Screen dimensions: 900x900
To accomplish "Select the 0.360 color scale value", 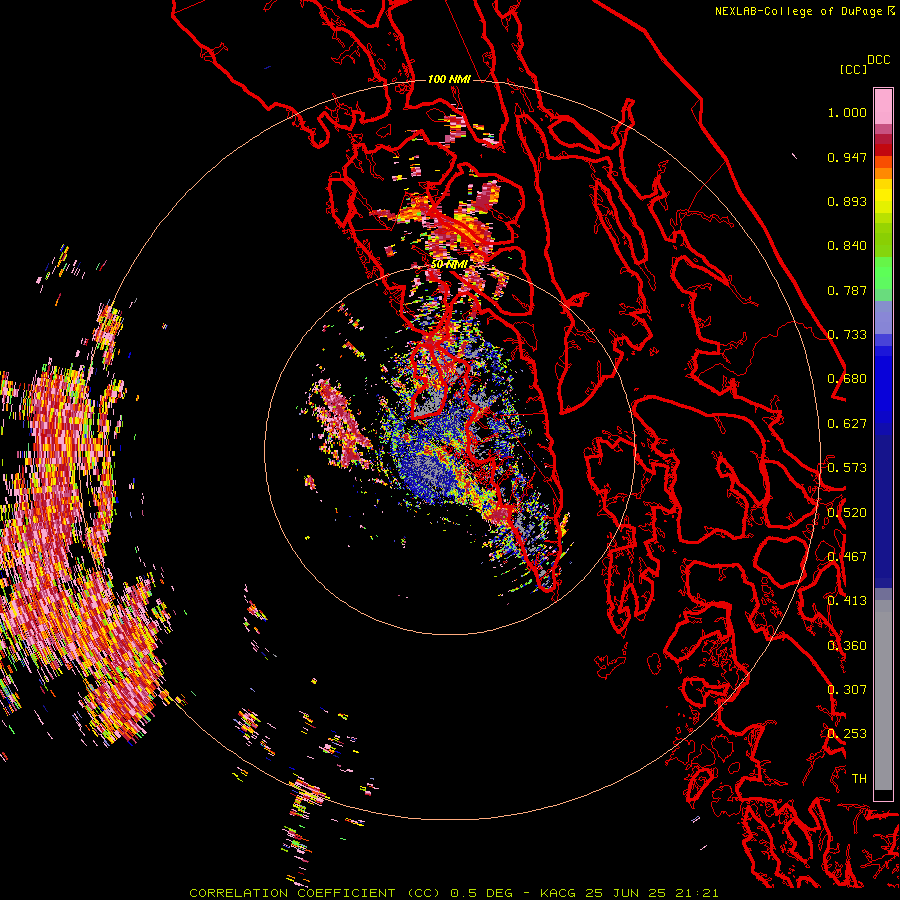I will click(847, 645).
